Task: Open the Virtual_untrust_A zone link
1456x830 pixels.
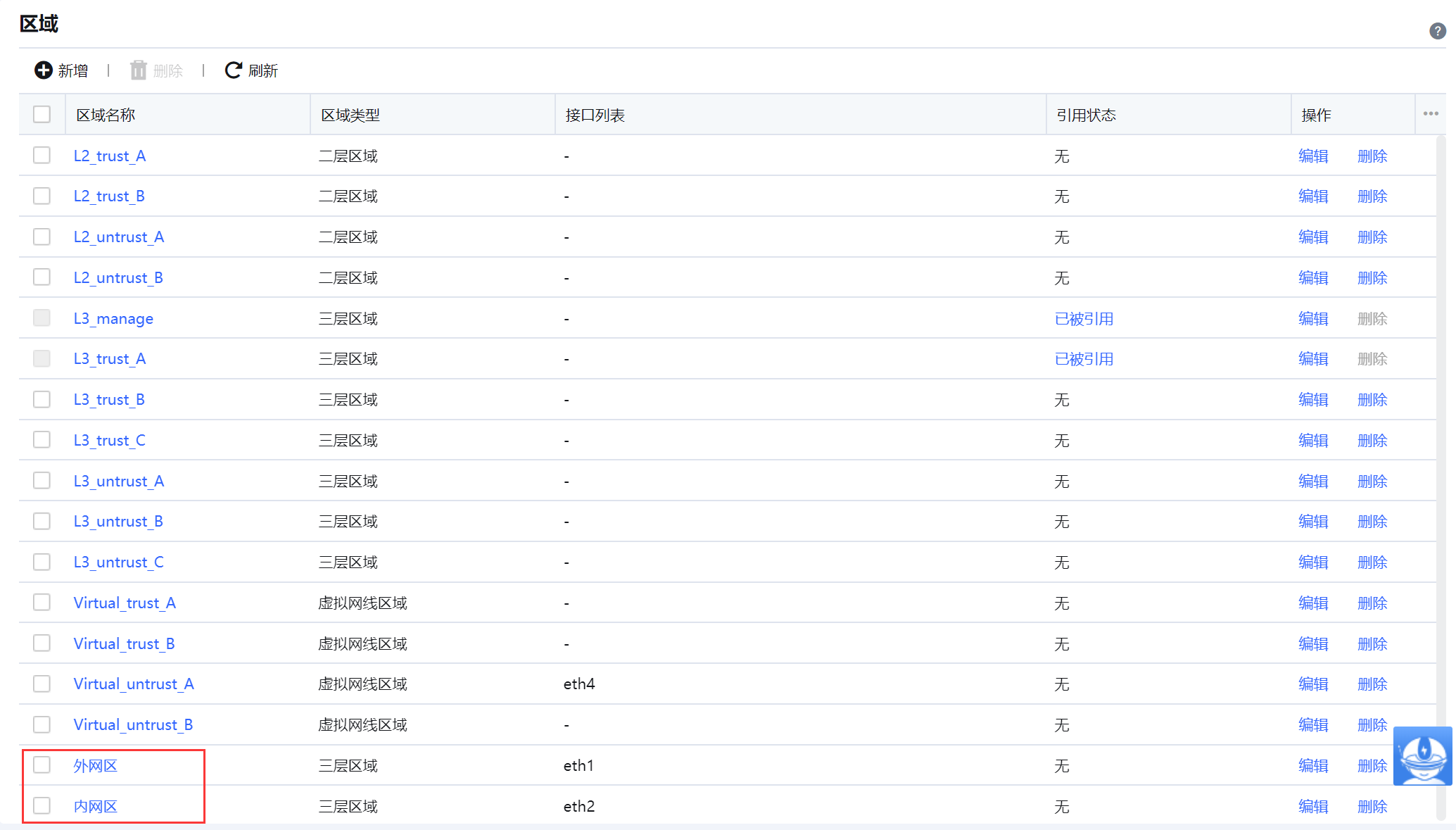Action: click(134, 684)
